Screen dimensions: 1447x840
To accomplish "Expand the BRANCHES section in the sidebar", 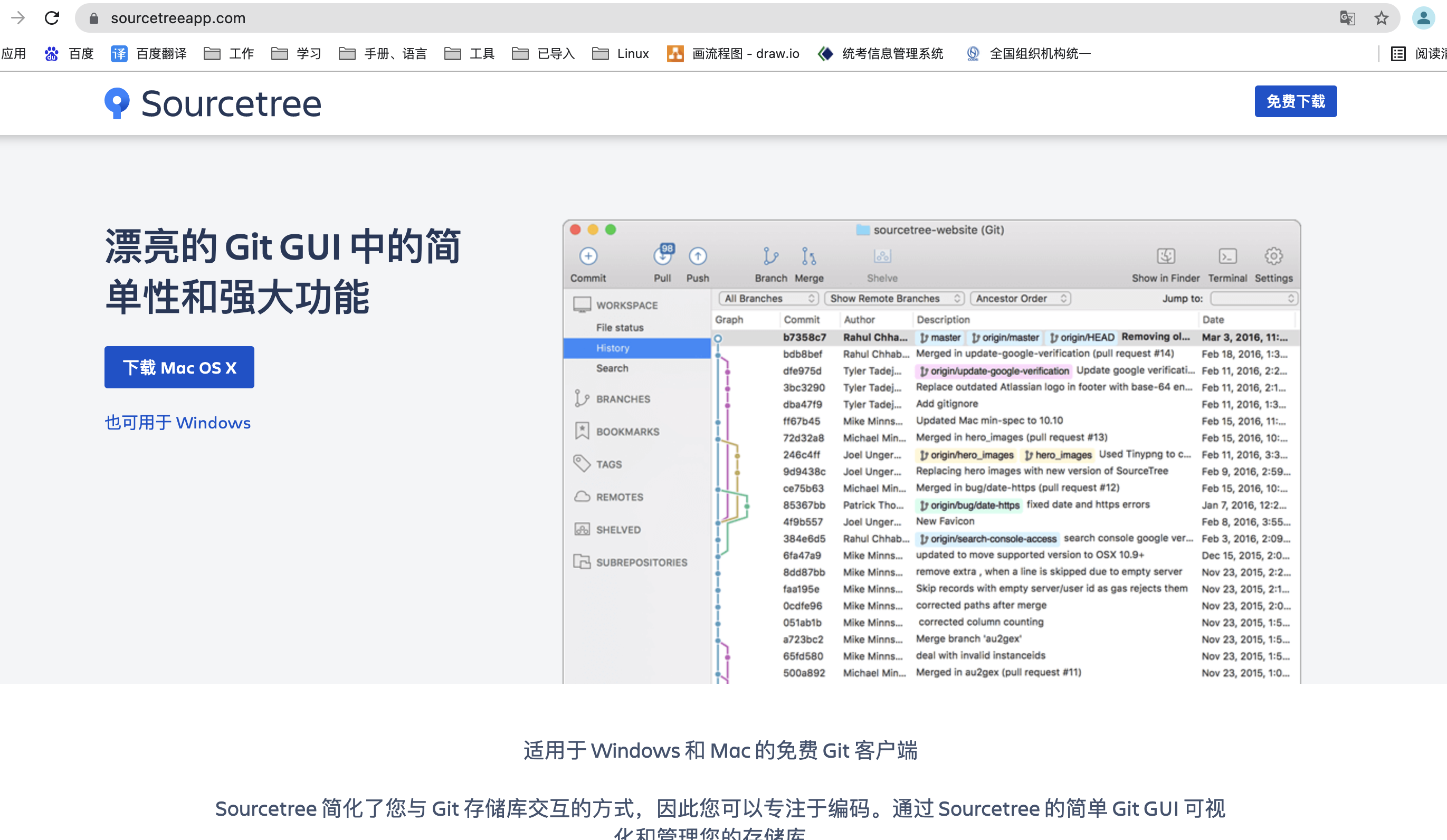I will click(623, 398).
